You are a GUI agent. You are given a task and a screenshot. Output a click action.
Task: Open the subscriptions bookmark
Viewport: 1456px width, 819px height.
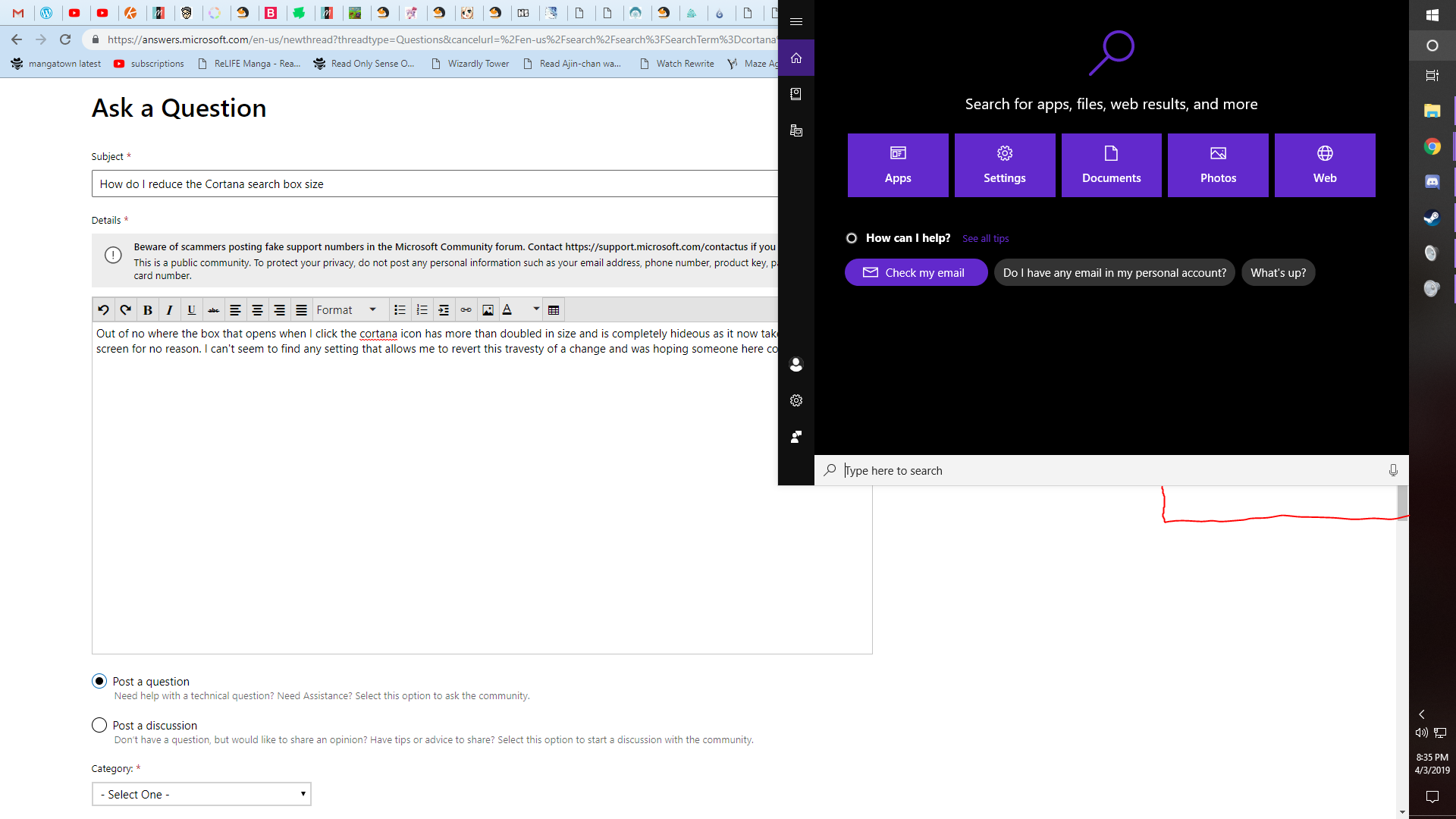coord(149,64)
